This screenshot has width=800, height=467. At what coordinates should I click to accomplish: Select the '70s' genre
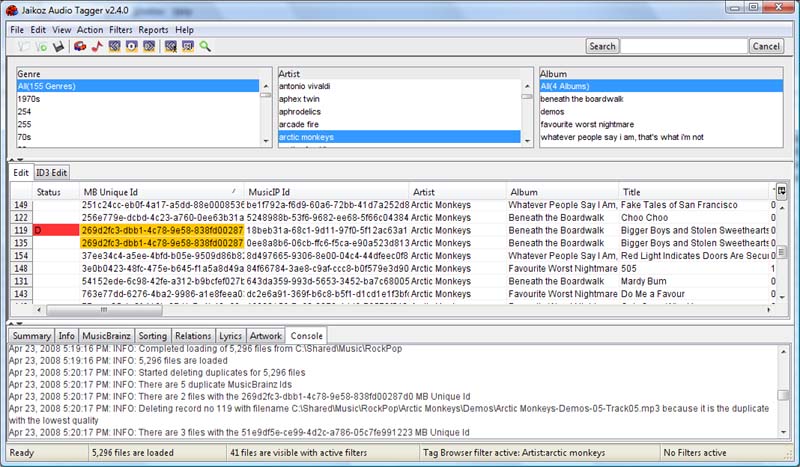[138, 137]
